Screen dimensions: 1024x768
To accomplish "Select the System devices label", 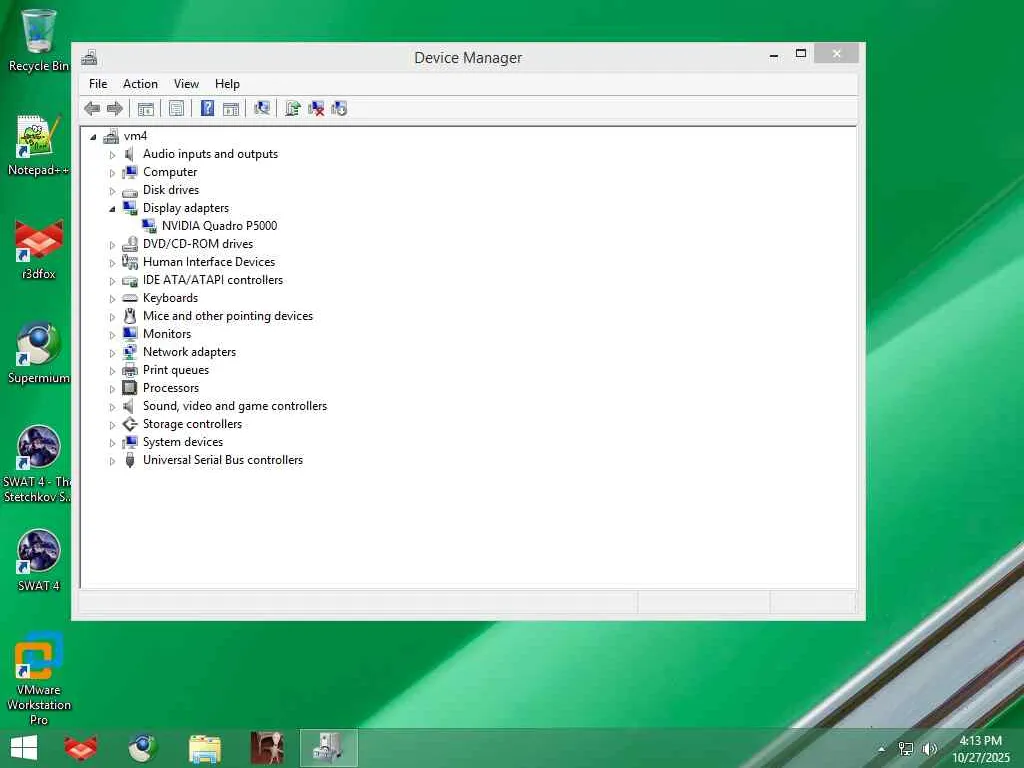I will coord(183,442).
